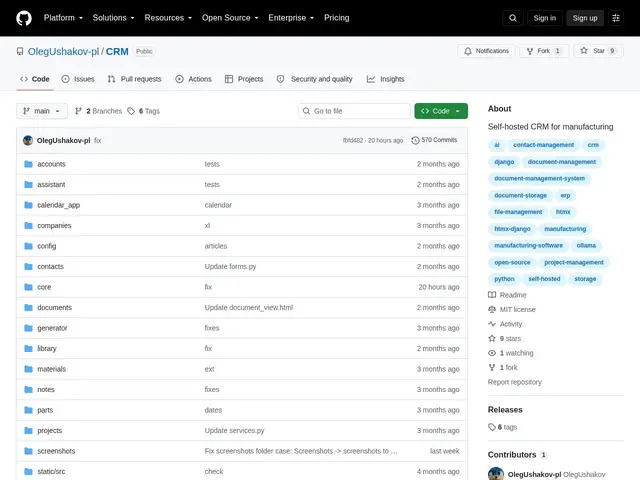Open the OlegUshakov-pl owner link in the title
The image size is (640, 480).
tap(63, 51)
